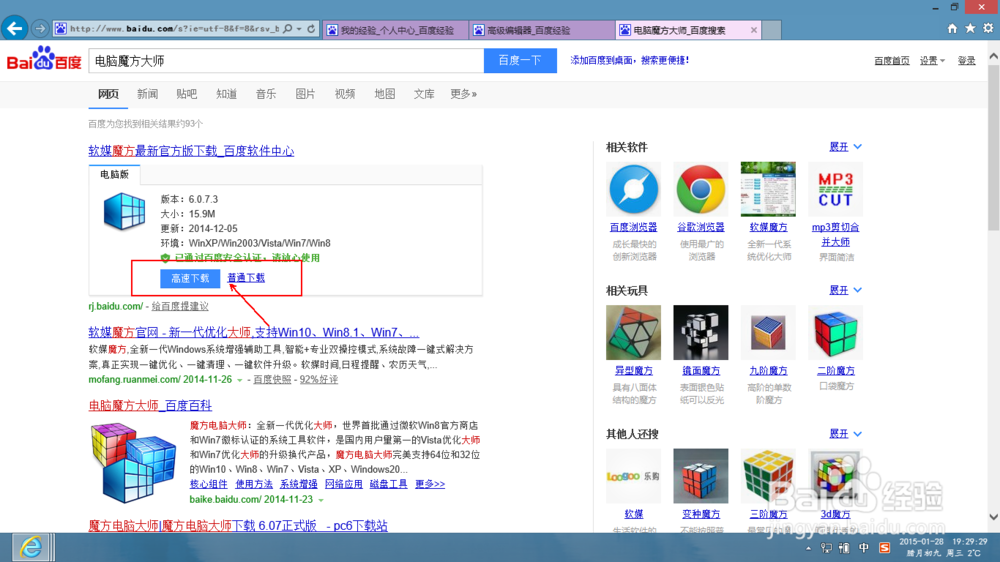Open the 九阶魔方 toy image
1000x562 pixels.
[768, 332]
